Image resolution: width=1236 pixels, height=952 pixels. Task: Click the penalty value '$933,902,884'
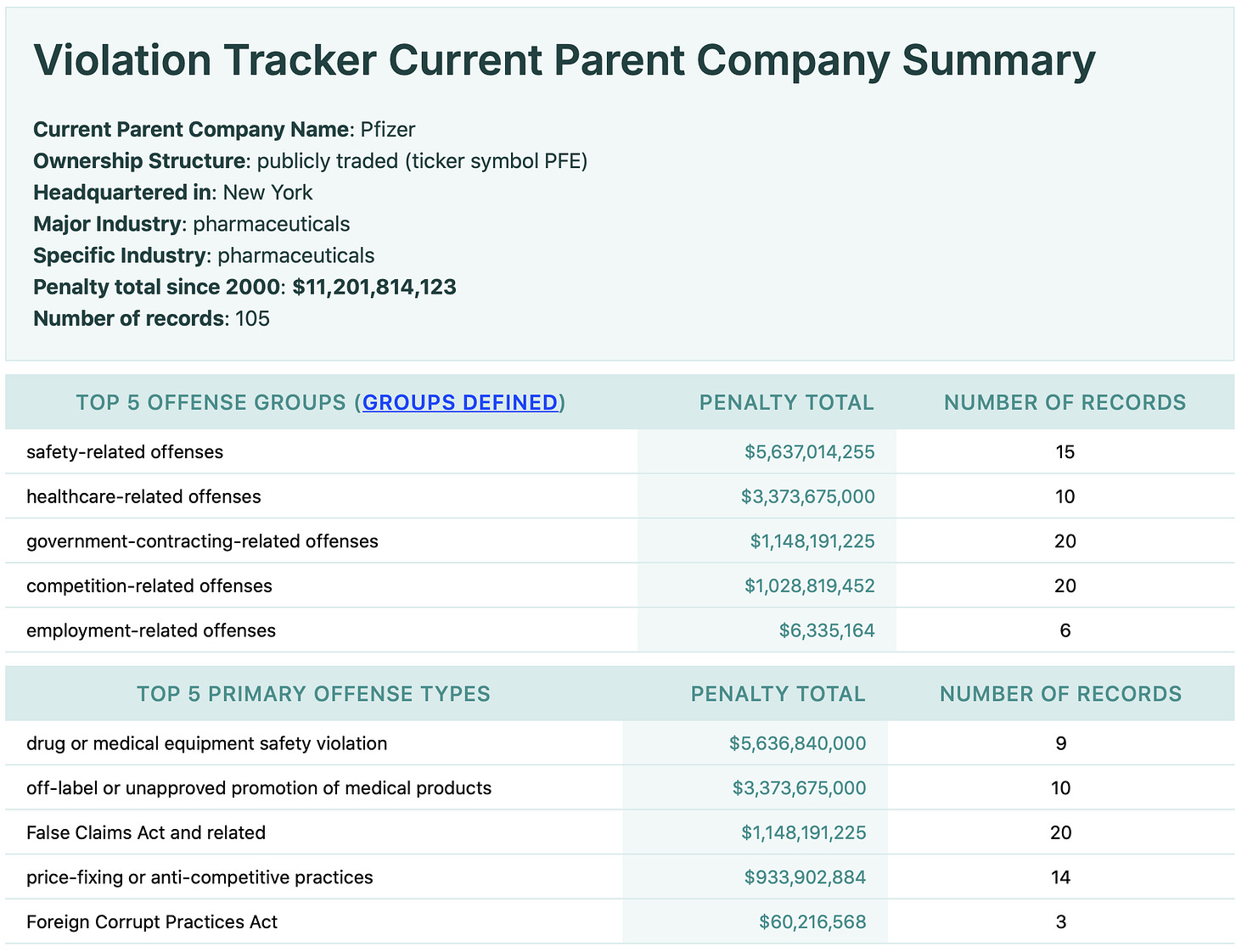pyautogui.click(x=806, y=877)
